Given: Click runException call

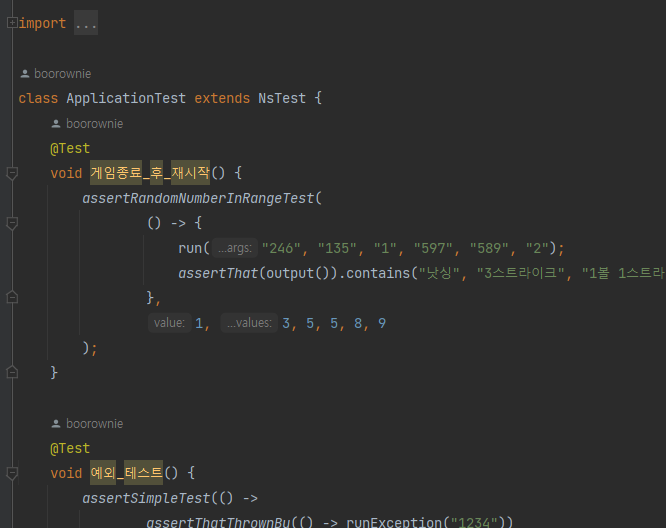Looking at the screenshot, I should click(x=394, y=522).
